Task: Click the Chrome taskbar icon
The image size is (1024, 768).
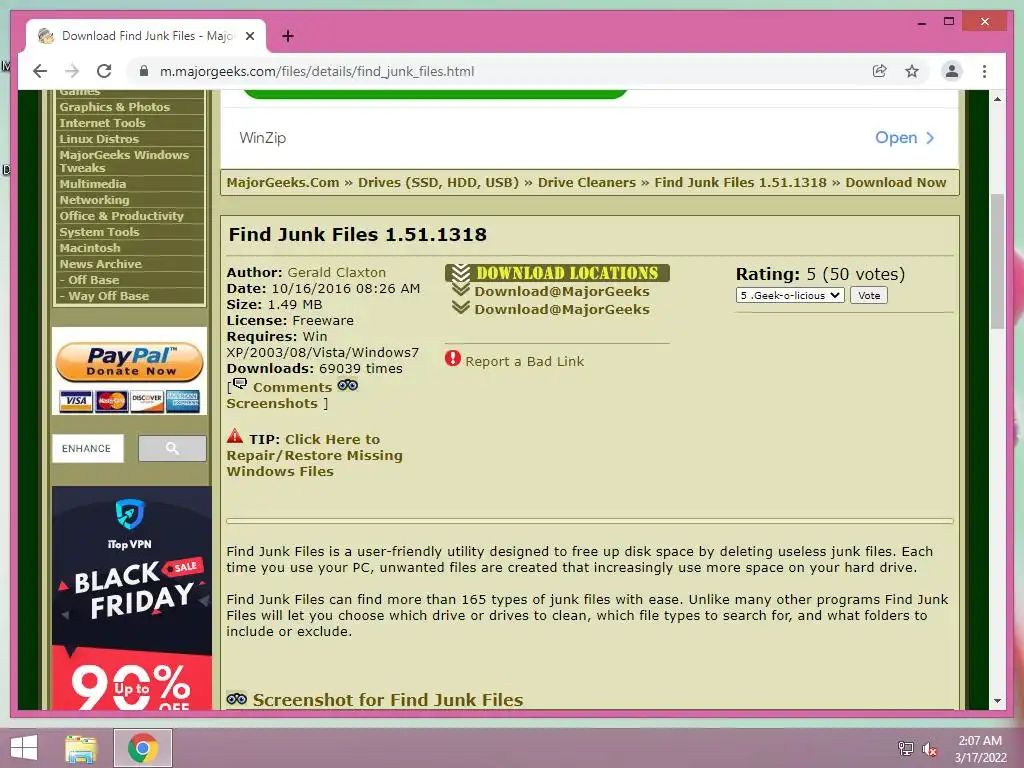Action: coord(142,748)
